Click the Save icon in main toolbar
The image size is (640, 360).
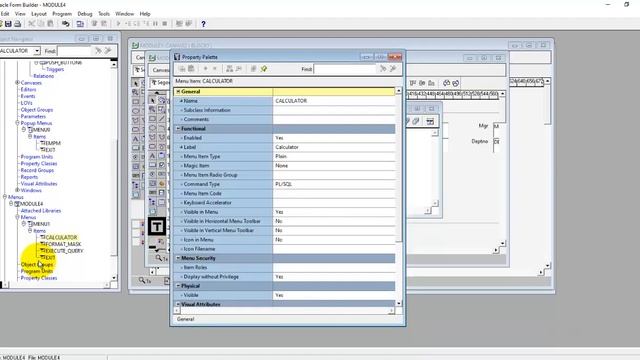pos(8,24)
